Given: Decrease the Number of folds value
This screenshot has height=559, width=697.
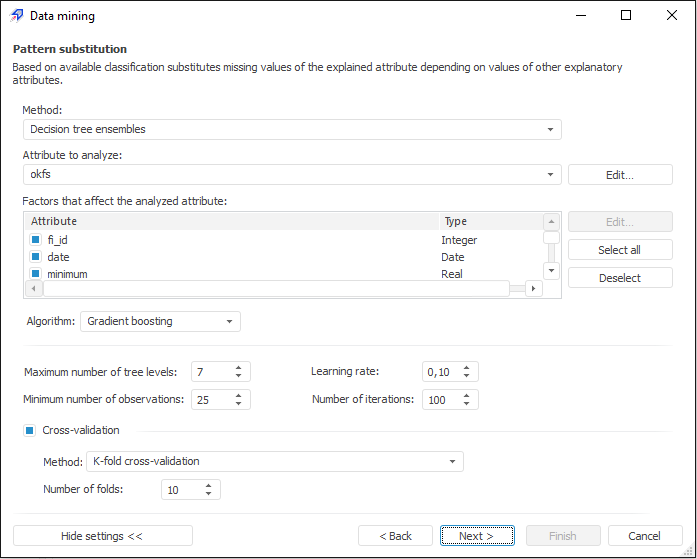Looking at the screenshot, I should [208, 494].
